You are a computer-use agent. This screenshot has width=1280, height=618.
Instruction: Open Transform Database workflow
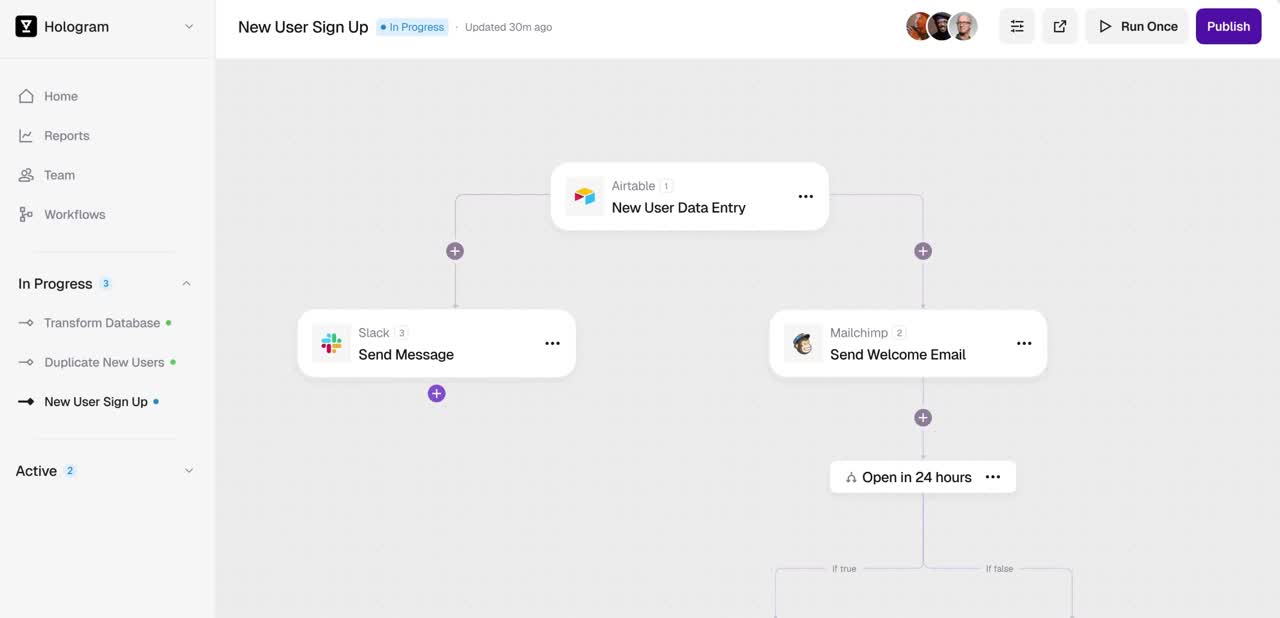[x=101, y=323]
